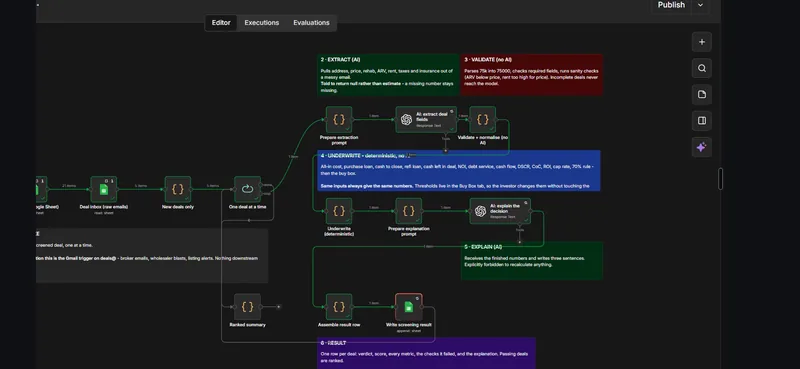Select the Validate + normalise code node
Viewport: 800px width, 369px height.
click(x=482, y=119)
